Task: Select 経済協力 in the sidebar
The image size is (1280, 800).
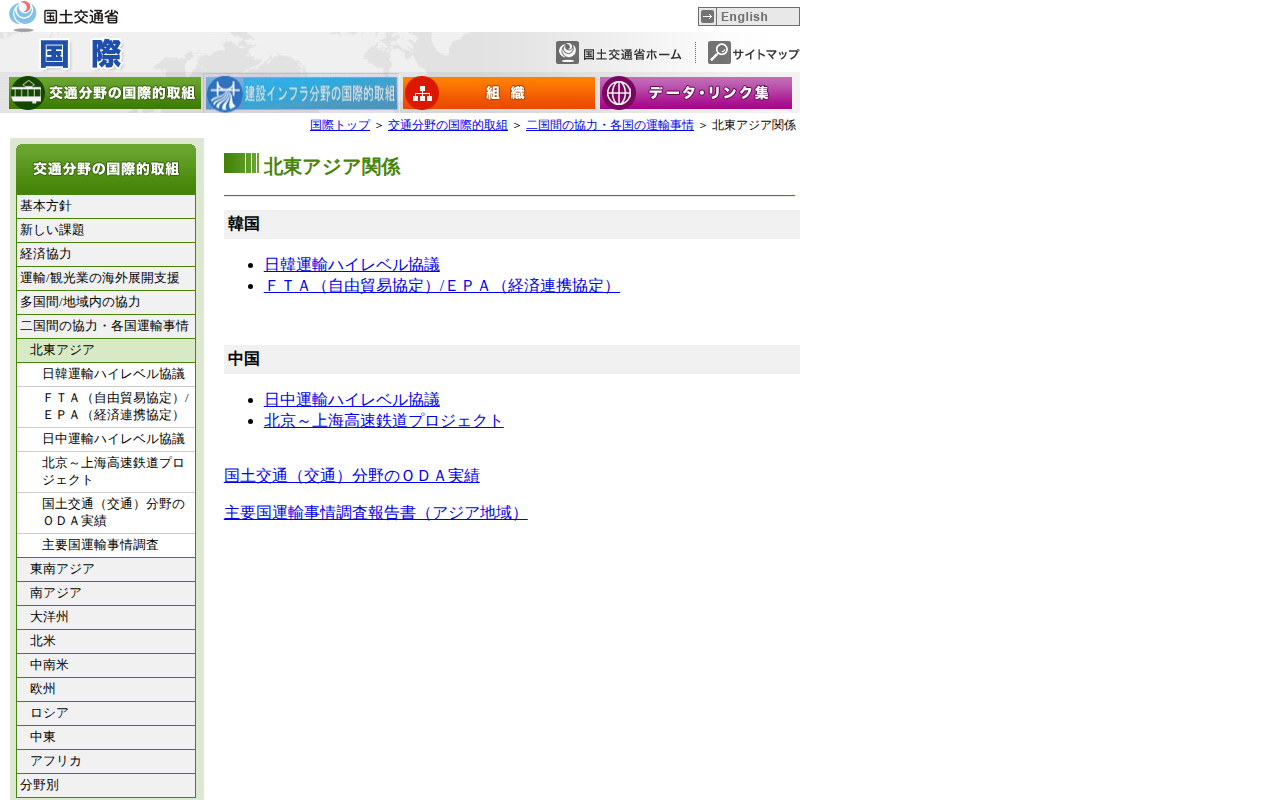Action: (106, 254)
